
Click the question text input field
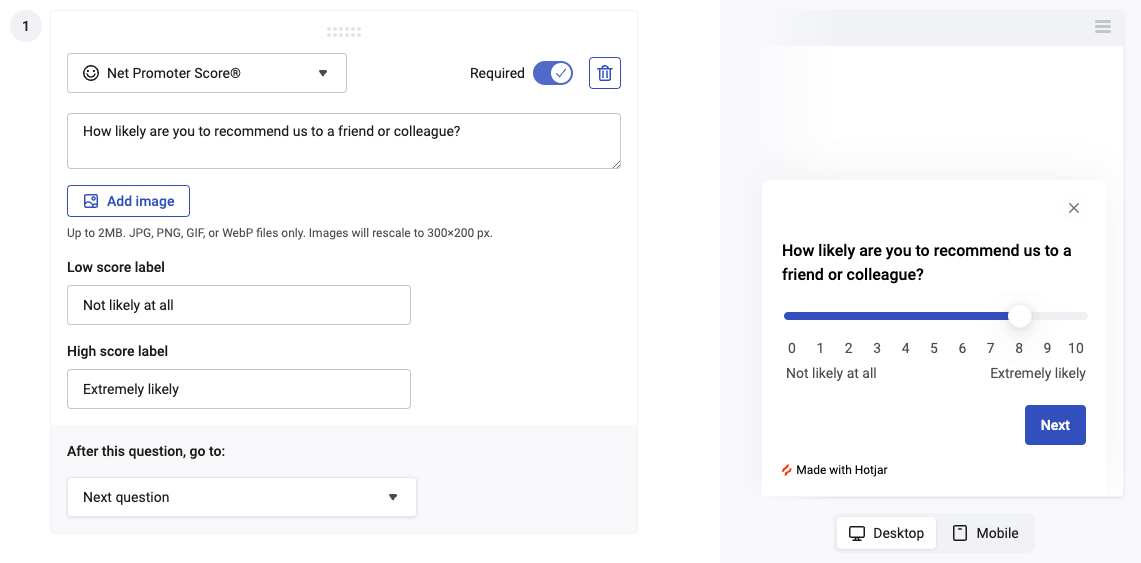click(x=344, y=141)
